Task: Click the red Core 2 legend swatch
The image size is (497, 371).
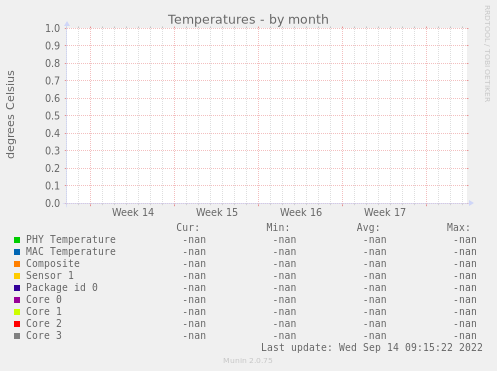Action: click(17, 324)
